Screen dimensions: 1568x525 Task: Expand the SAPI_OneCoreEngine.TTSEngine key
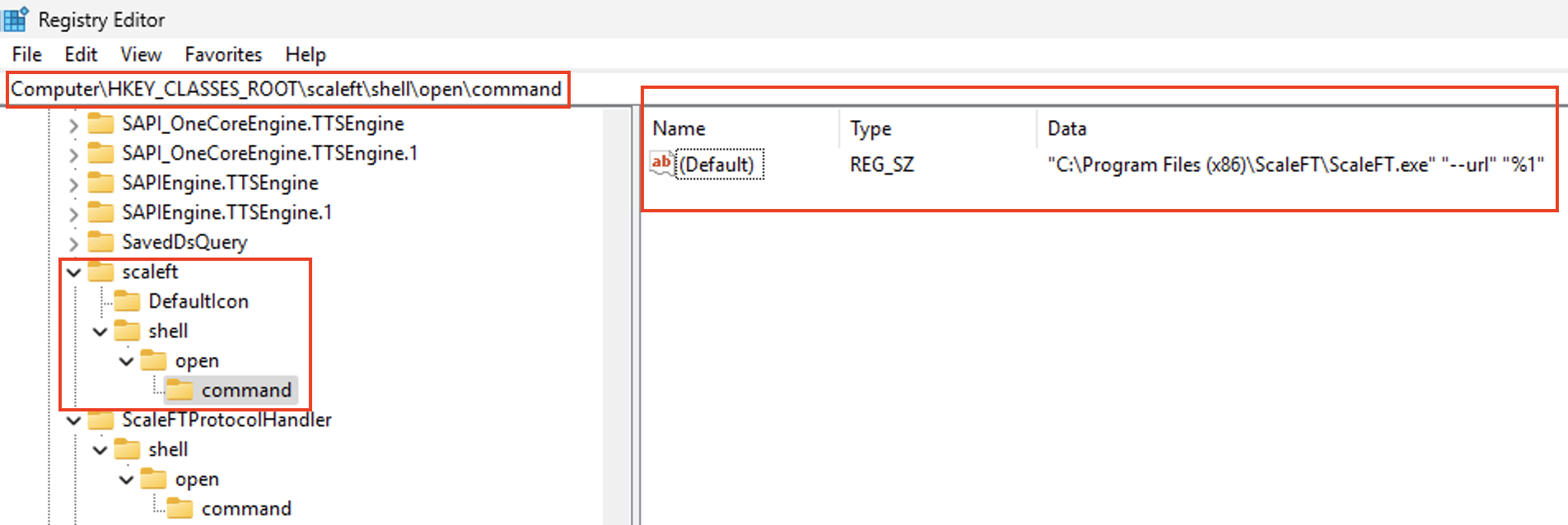click(x=73, y=125)
